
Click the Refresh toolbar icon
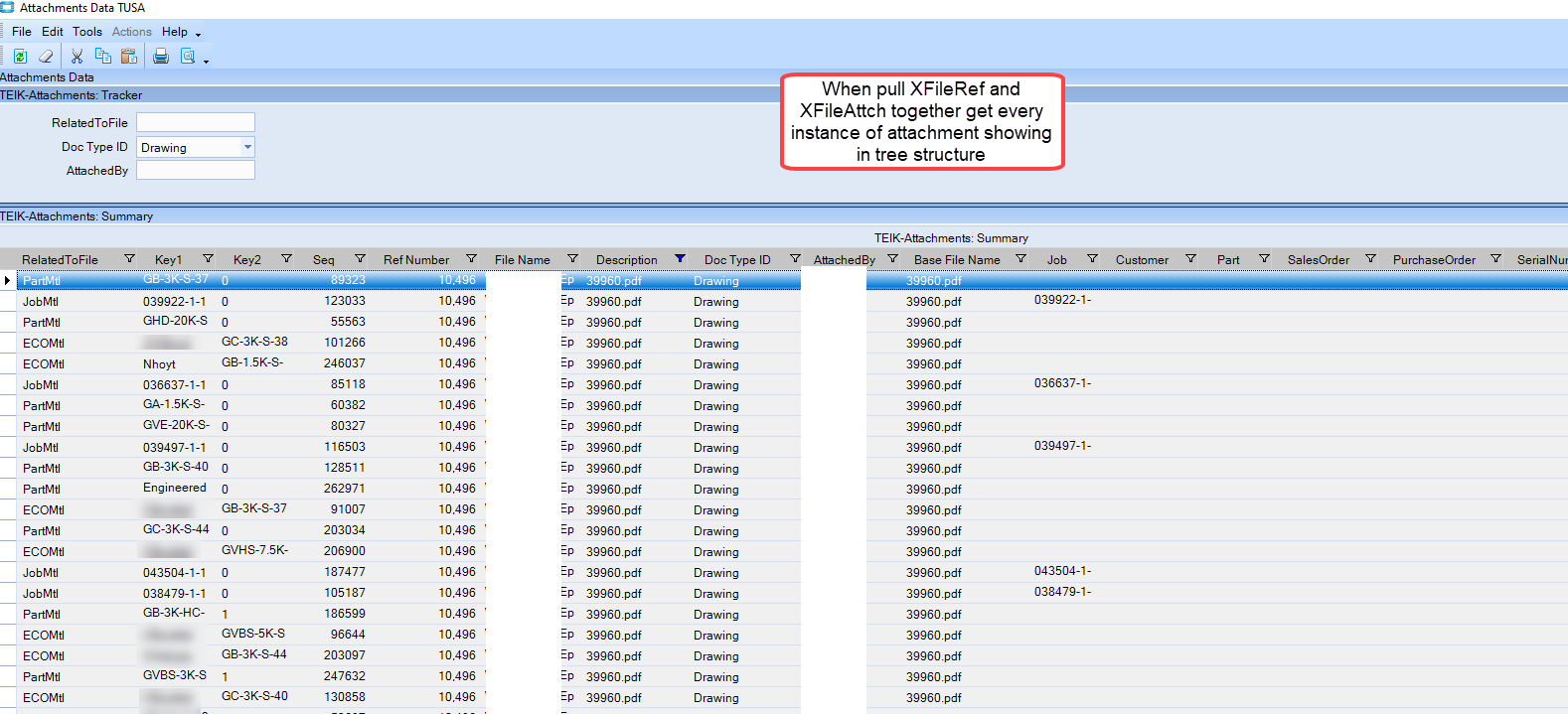coord(20,57)
